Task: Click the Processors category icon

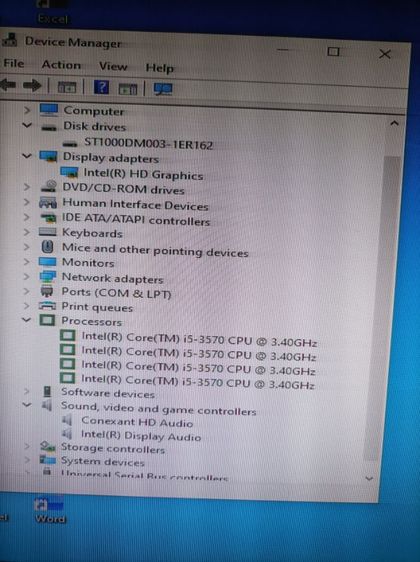Action: point(47,320)
